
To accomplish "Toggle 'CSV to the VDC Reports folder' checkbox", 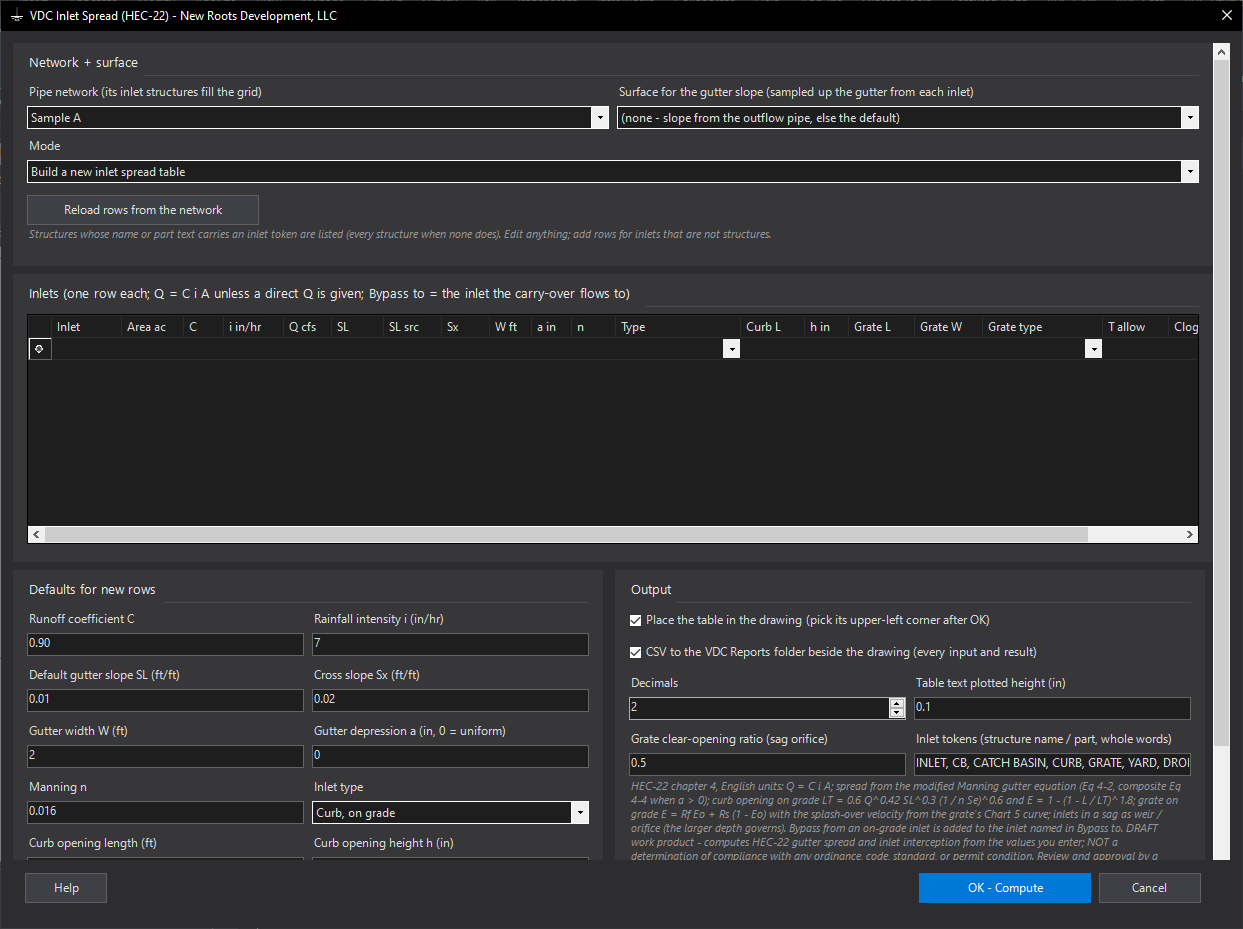I will tap(636, 652).
